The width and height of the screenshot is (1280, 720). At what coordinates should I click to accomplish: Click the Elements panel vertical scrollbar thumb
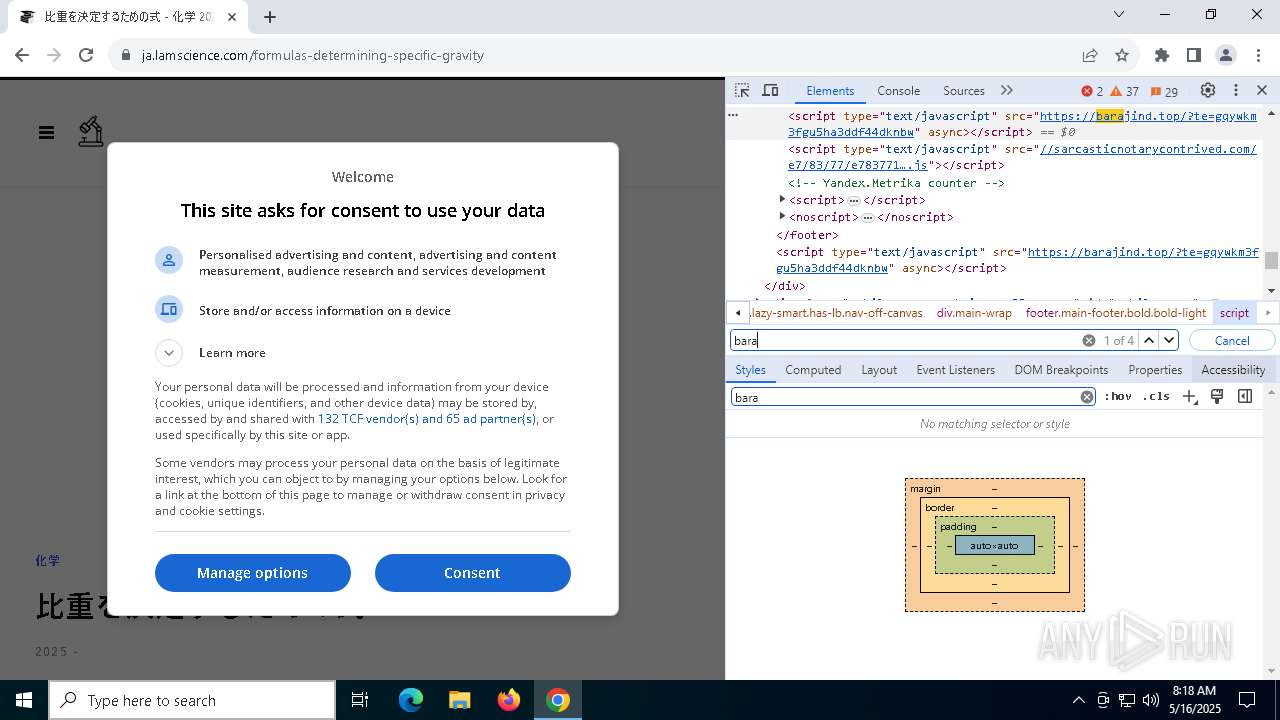[x=1271, y=261]
